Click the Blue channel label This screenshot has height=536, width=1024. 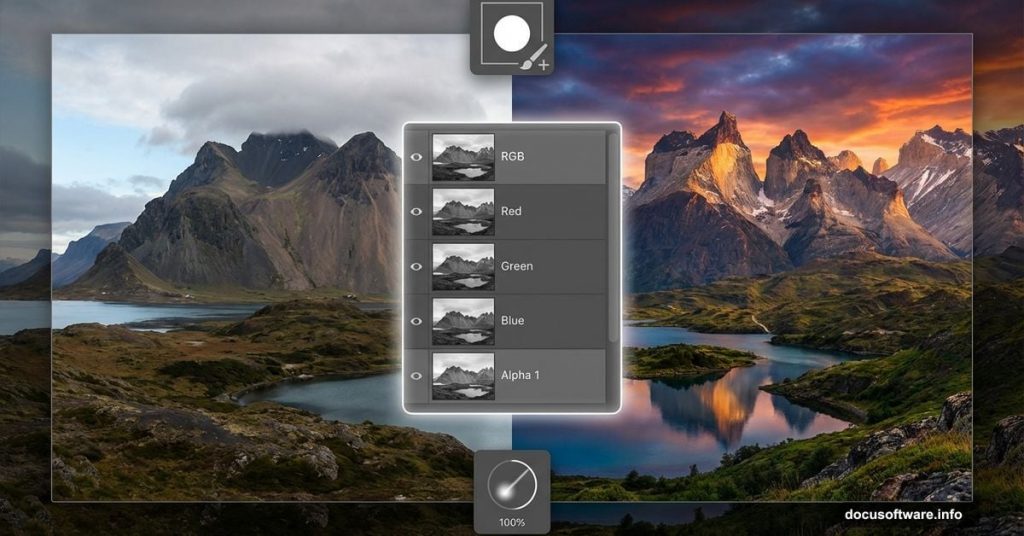[513, 321]
